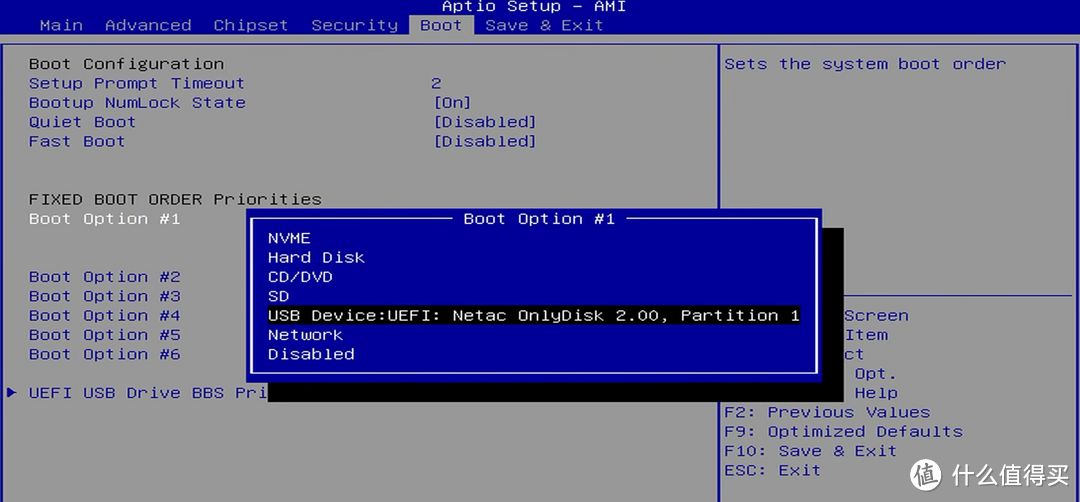Click the F9: Optimized Defaults hint
1080x502 pixels.
pos(843,432)
